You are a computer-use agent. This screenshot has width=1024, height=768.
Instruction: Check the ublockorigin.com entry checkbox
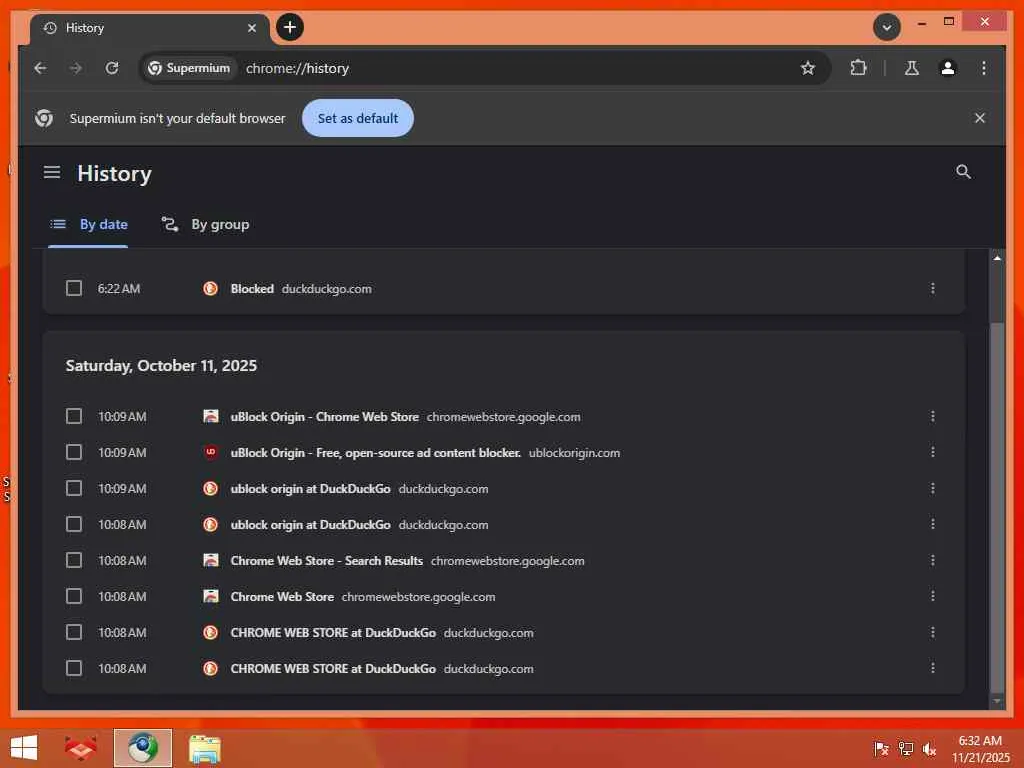coord(74,452)
